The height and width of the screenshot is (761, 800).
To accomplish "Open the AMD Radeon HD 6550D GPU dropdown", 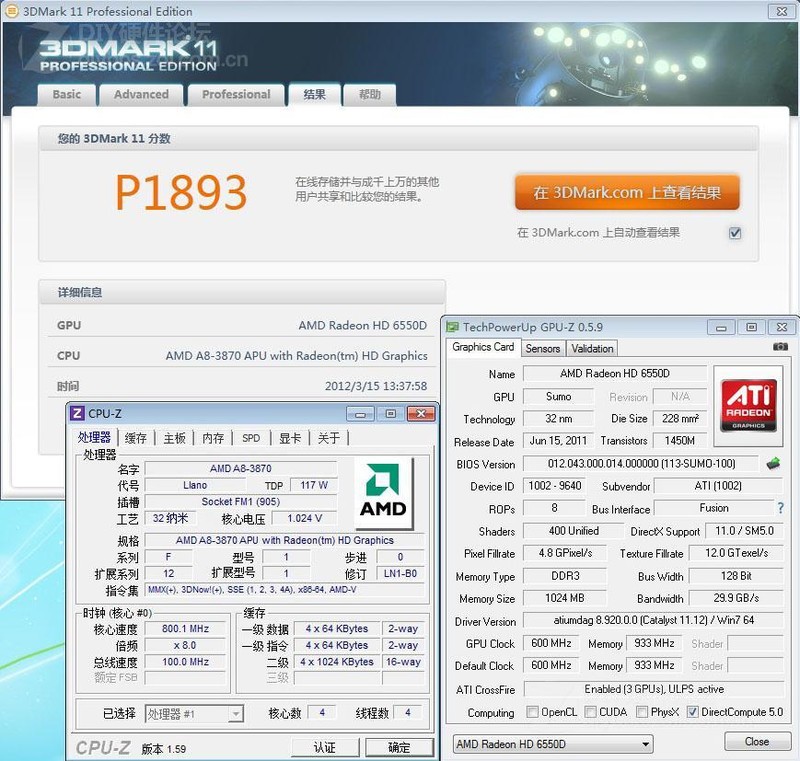I will pos(553,744).
